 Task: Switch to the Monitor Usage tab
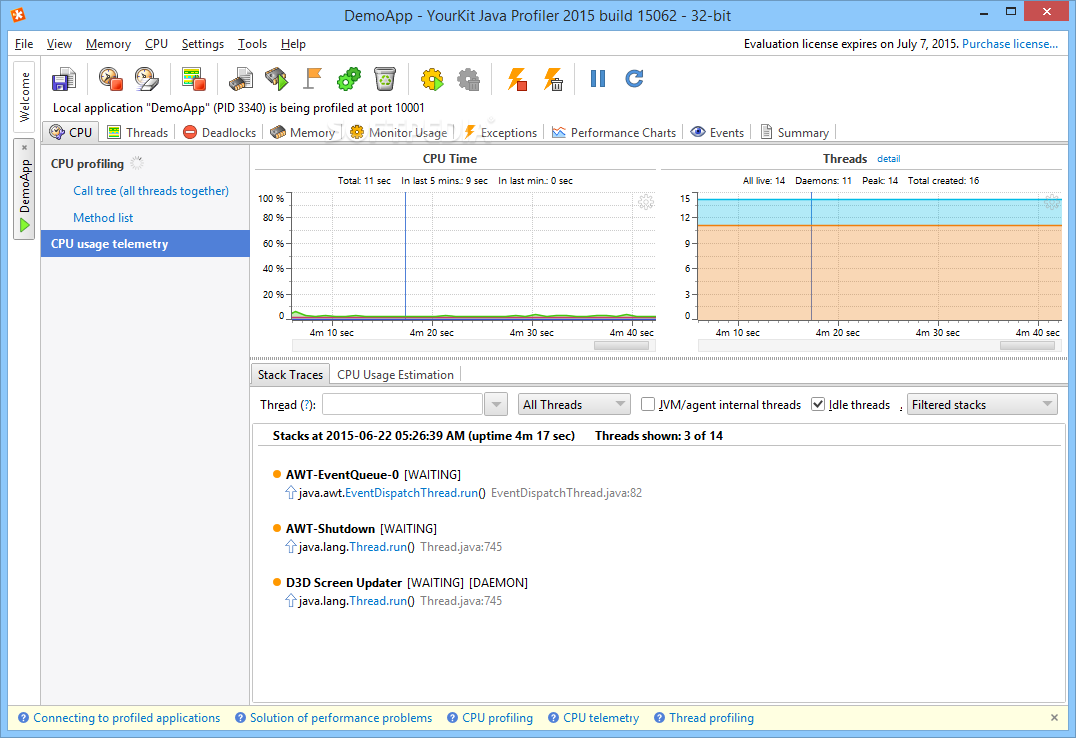(399, 132)
